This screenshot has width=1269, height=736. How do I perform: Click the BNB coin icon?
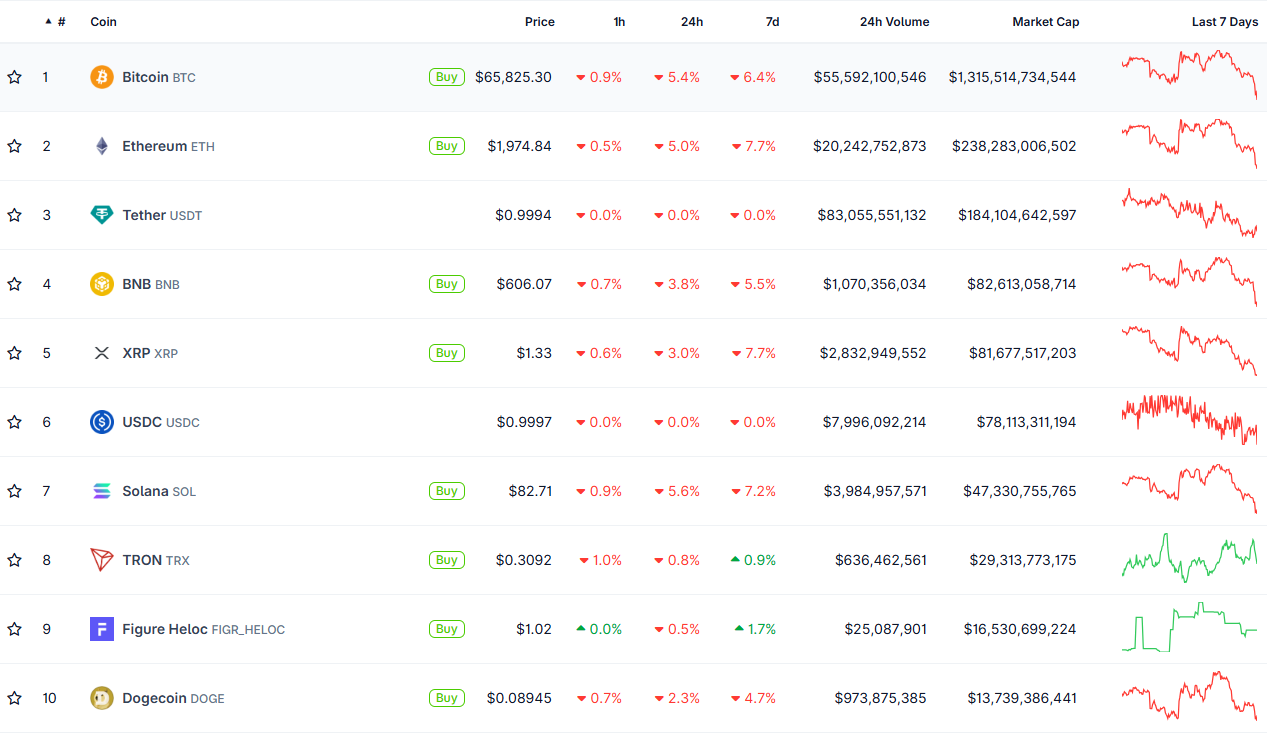click(x=102, y=284)
